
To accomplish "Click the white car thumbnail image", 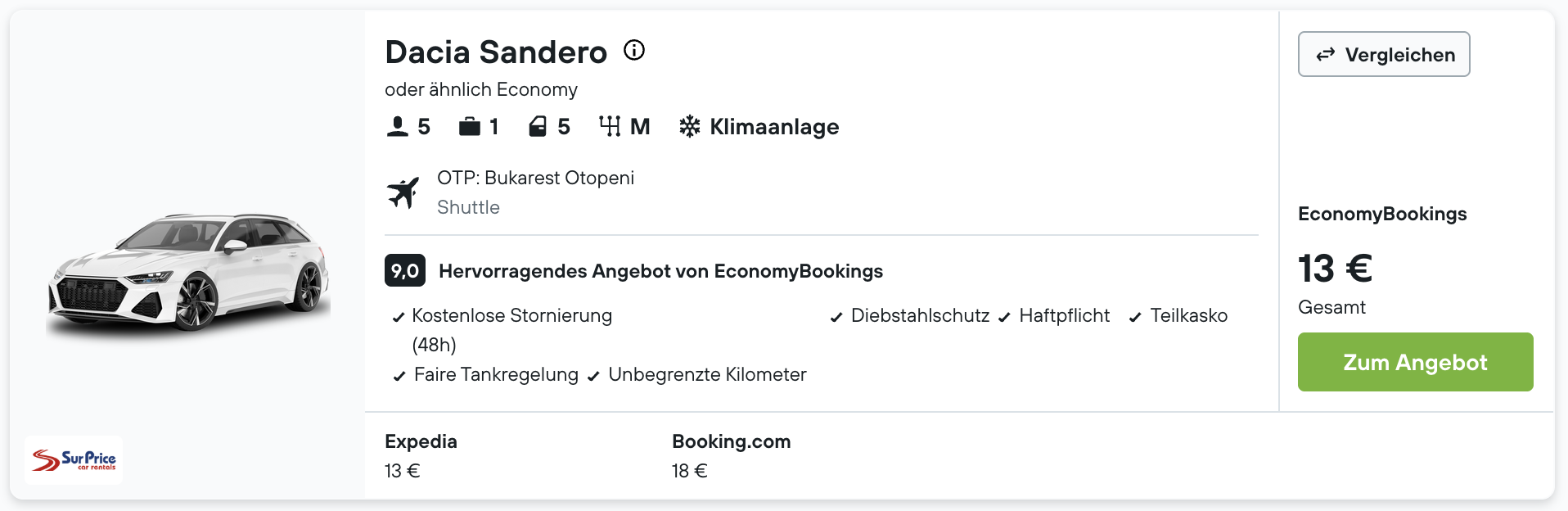I will coord(189,273).
